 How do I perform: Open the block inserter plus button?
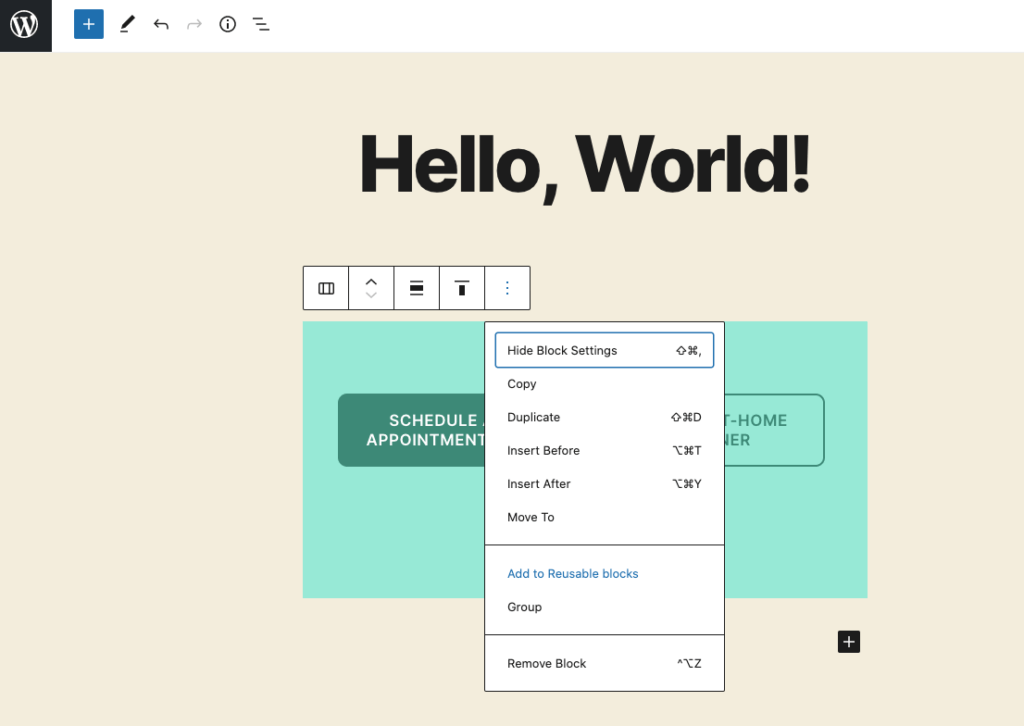point(89,25)
